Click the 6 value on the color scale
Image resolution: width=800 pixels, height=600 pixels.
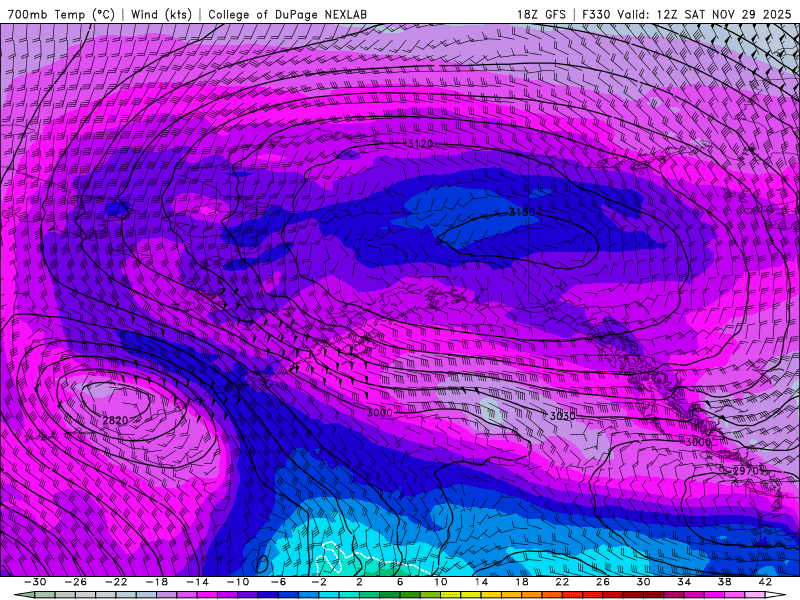(400, 582)
